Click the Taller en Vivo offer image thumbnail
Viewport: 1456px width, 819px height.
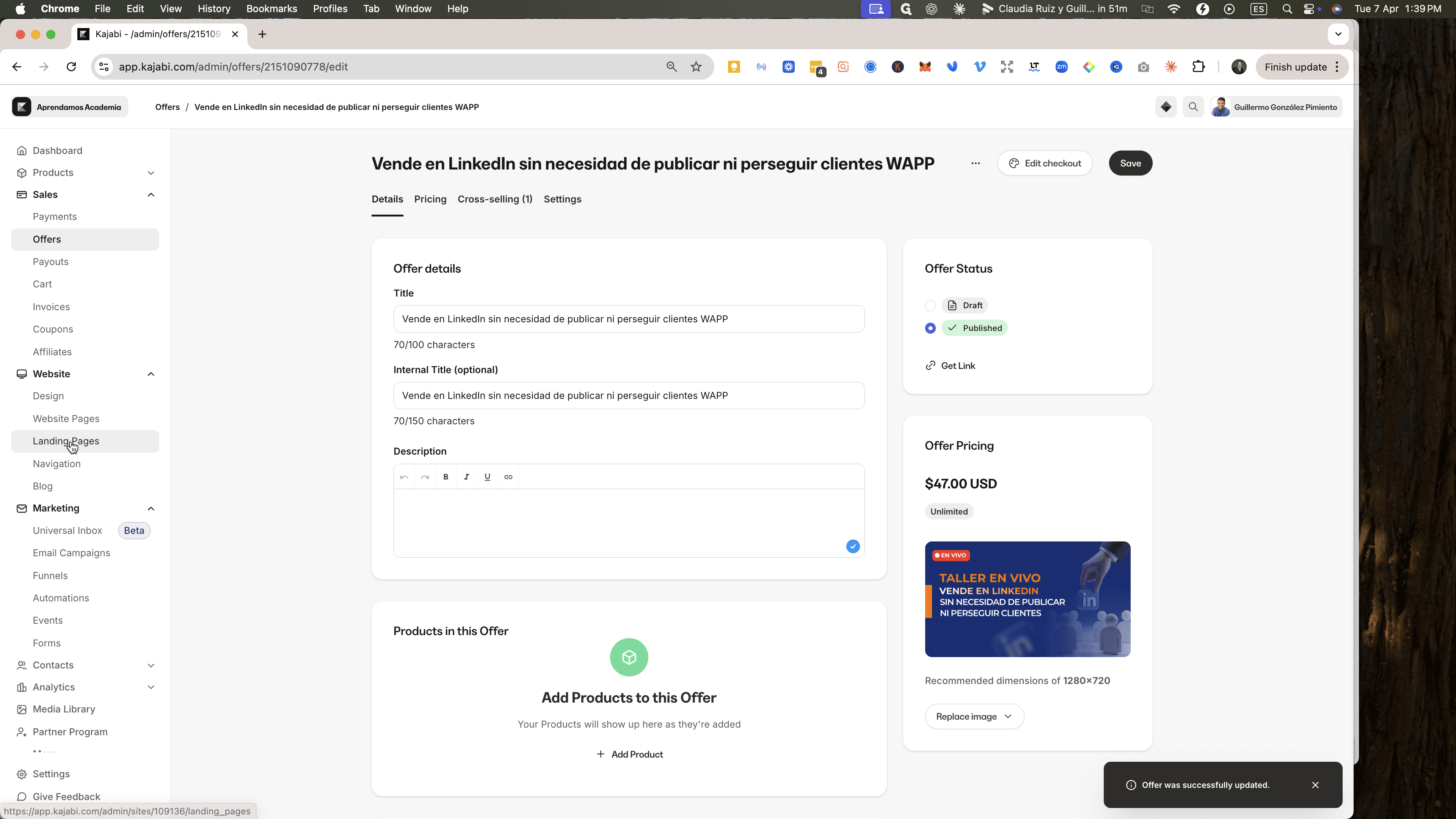(1028, 599)
